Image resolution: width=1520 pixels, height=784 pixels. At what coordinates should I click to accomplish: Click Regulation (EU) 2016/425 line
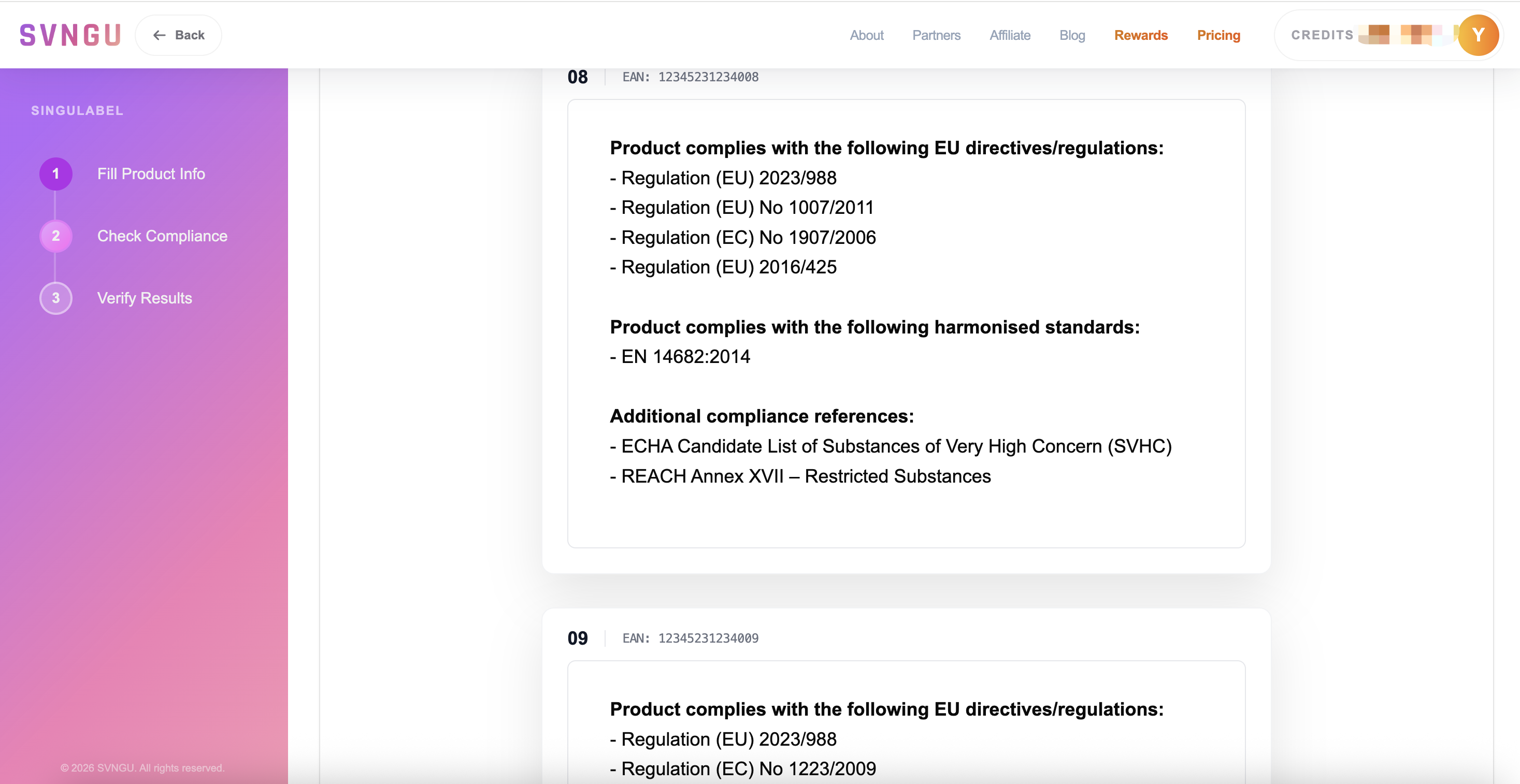coord(723,267)
